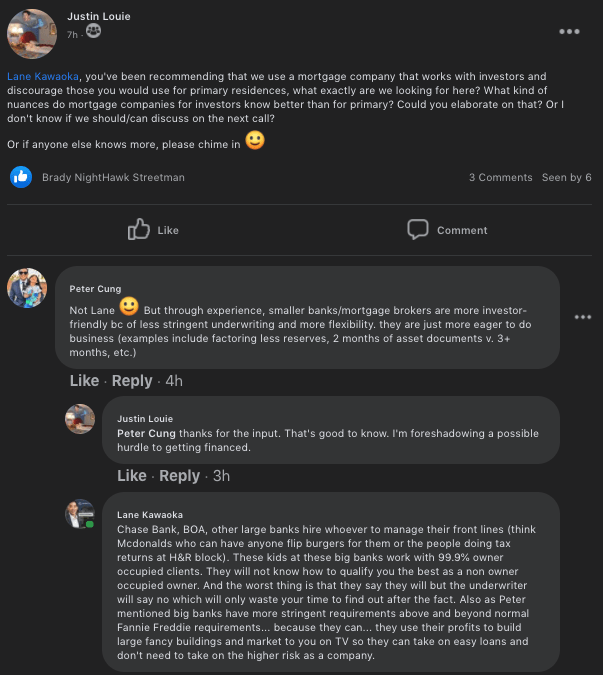The height and width of the screenshot is (675, 603).
Task: Click the 7h post timestamp
Action: point(72,34)
